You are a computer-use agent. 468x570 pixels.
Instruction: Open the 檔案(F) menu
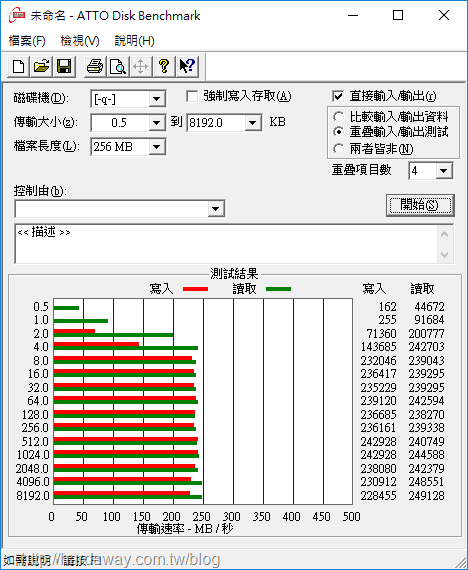coord(27,41)
